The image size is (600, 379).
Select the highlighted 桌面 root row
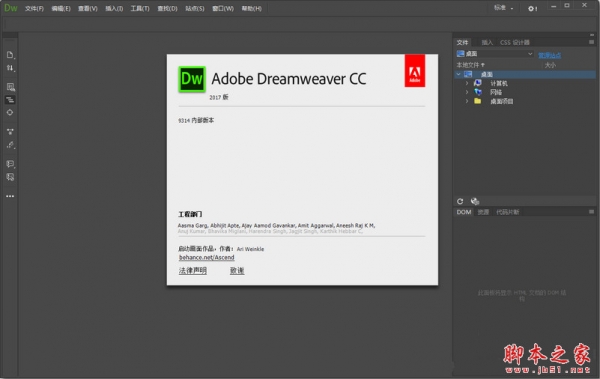coord(525,74)
